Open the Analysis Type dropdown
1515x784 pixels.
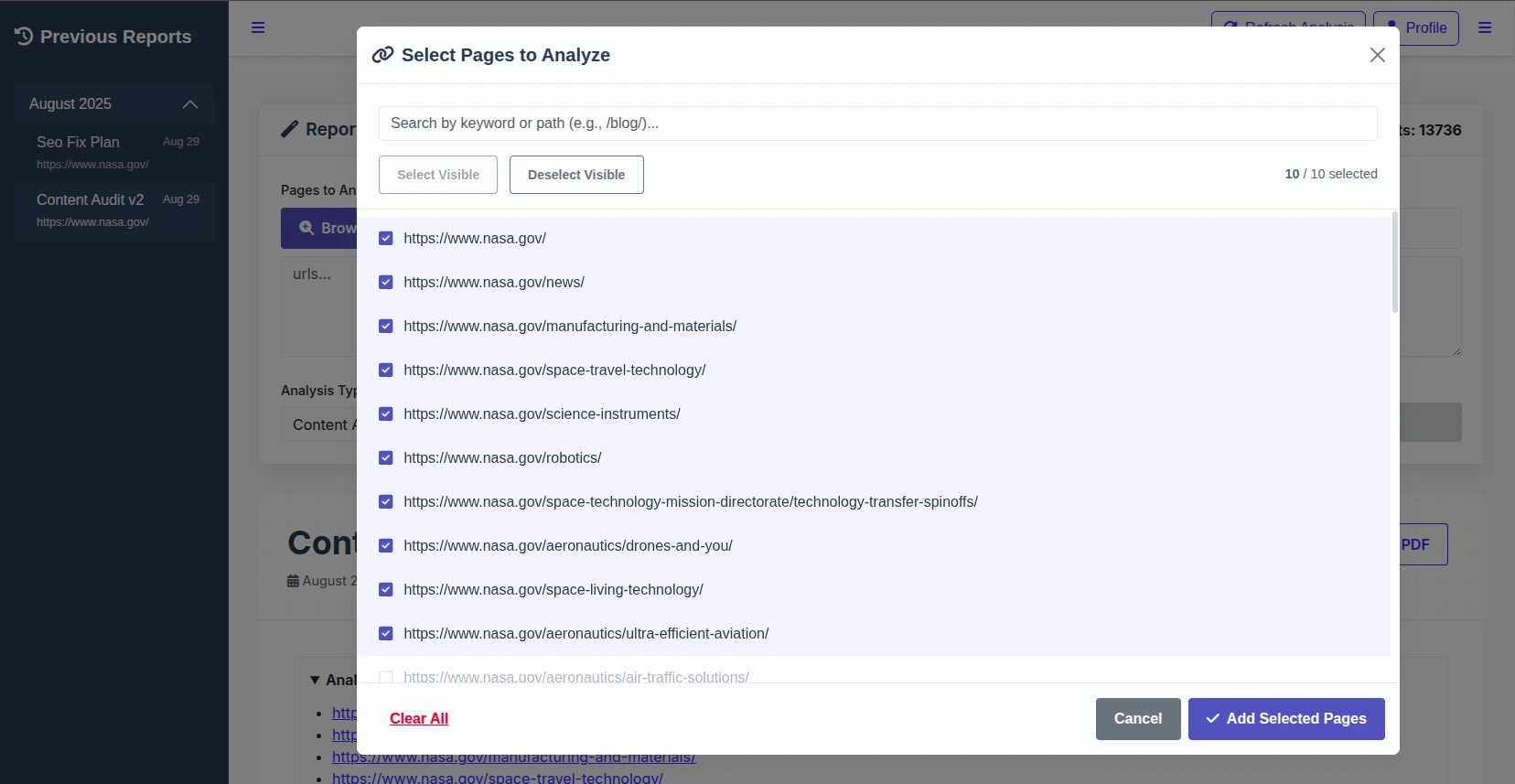coord(319,424)
